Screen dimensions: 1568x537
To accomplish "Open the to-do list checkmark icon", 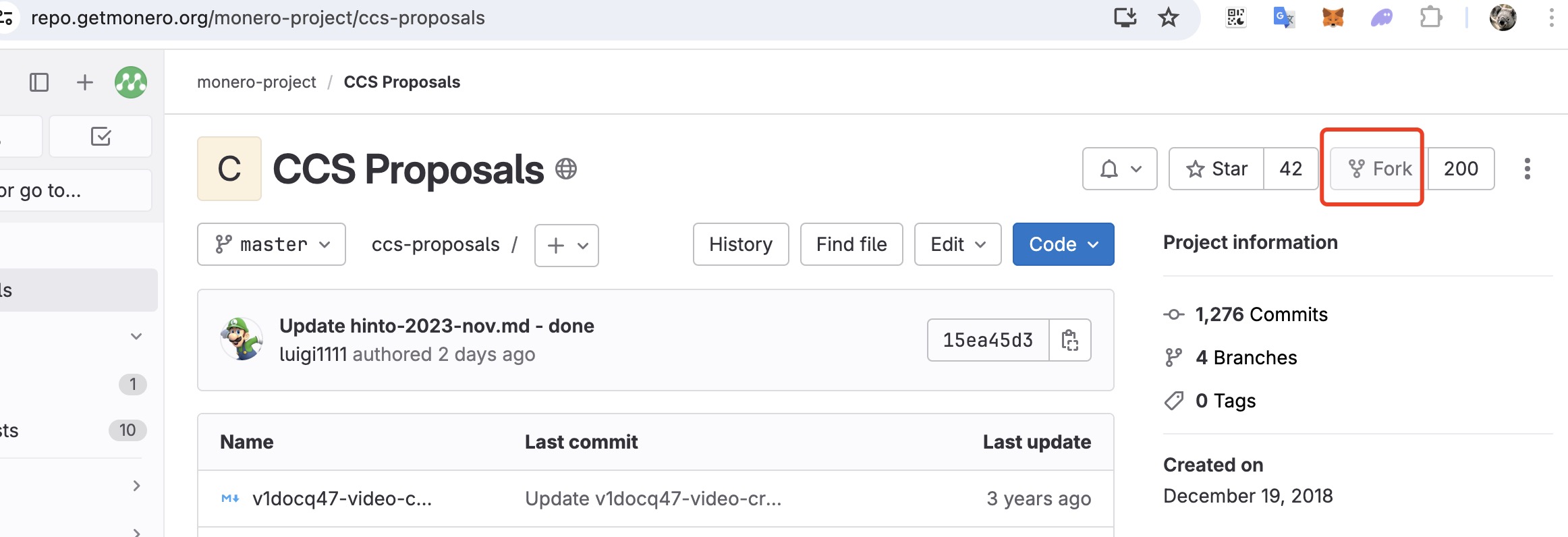I will [101, 136].
